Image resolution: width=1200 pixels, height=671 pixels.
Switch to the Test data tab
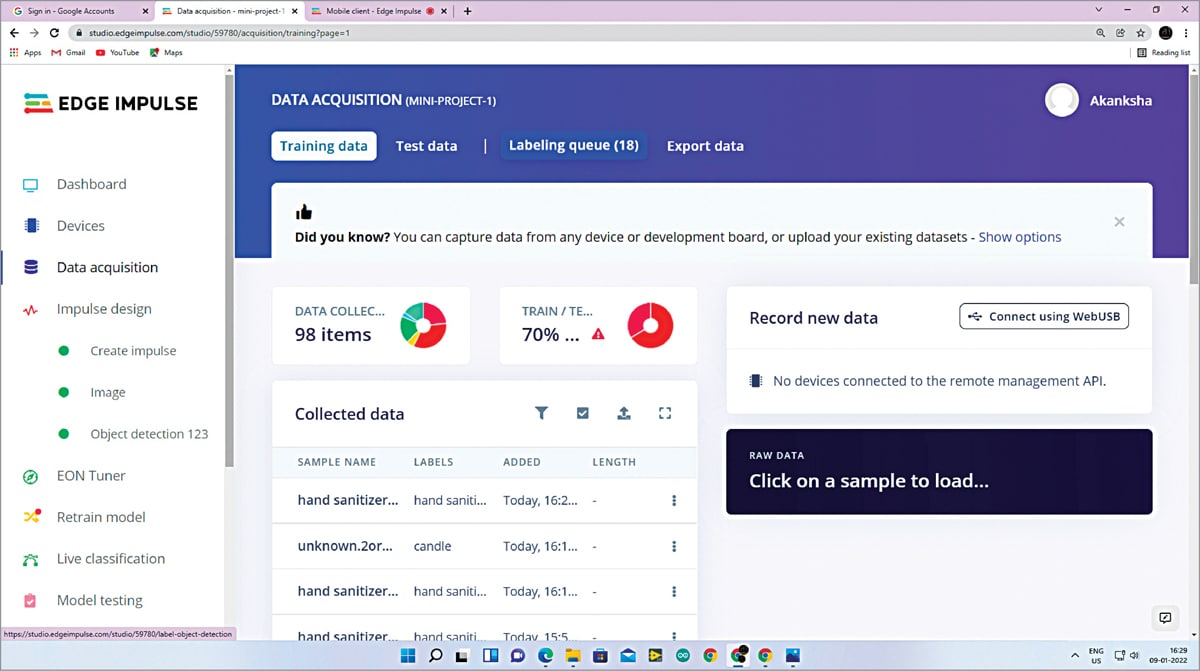tap(426, 146)
